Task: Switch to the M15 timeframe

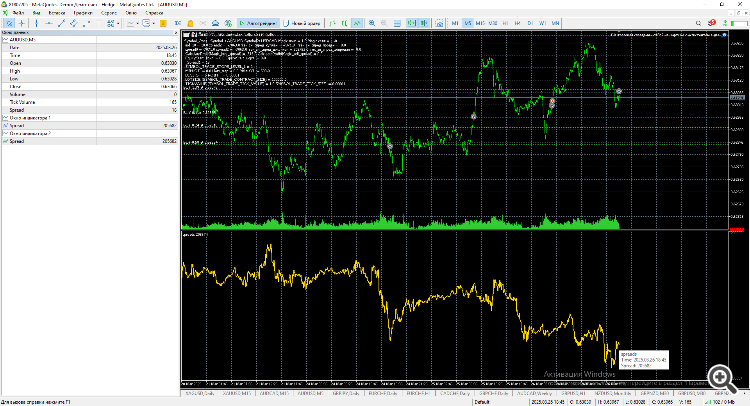Action: click(480, 23)
